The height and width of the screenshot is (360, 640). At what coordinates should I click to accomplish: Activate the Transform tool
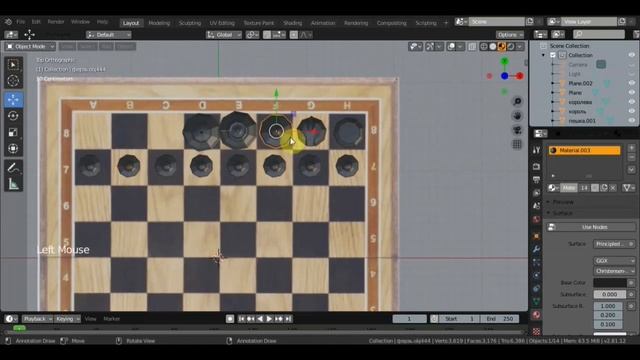[13, 148]
